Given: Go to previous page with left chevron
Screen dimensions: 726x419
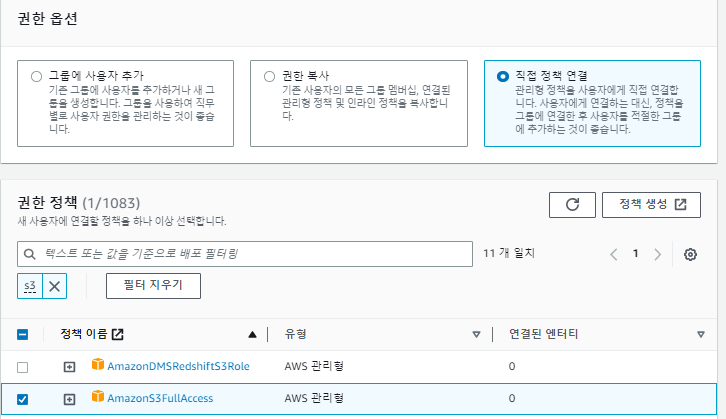Looking at the screenshot, I should [x=614, y=254].
